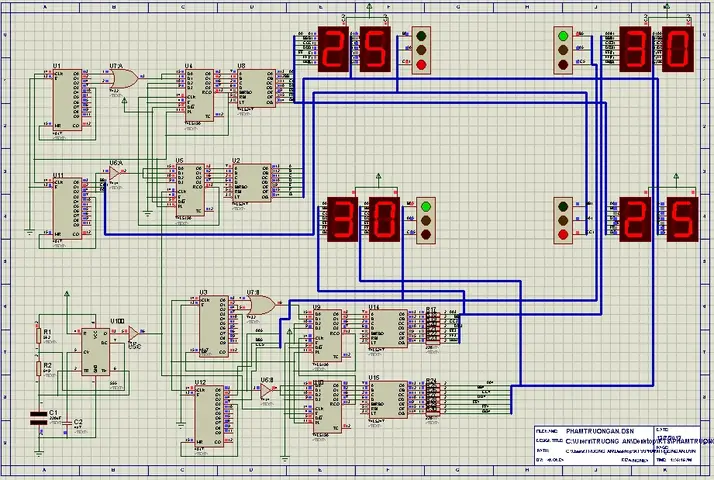This screenshot has width=714, height=480.
Task: Click the U6:A buffer gate symbol
Action: coord(115,173)
